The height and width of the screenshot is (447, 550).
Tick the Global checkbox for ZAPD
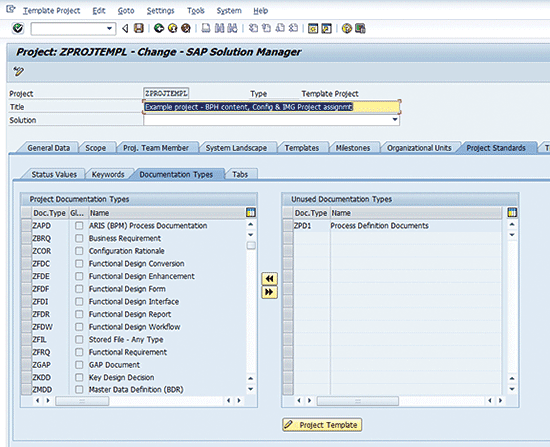click(79, 226)
